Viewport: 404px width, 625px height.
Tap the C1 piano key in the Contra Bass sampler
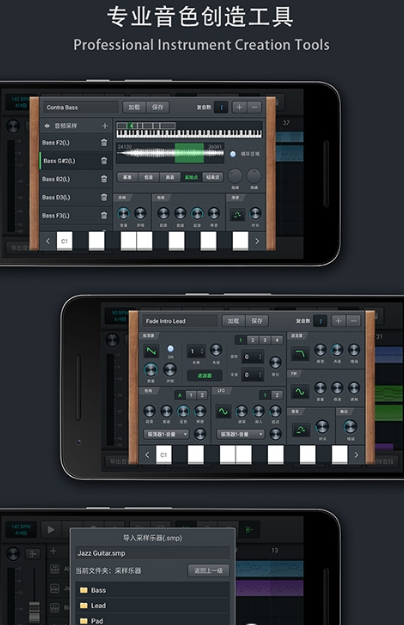pos(64,241)
